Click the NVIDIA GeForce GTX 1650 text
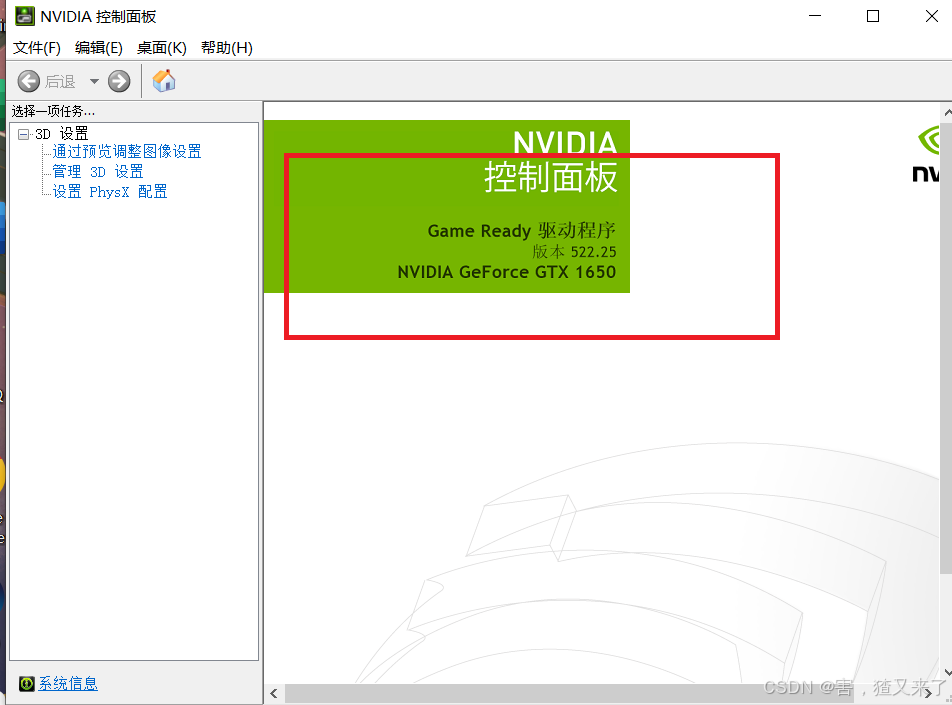Image resolution: width=952 pixels, height=705 pixels. [x=507, y=272]
